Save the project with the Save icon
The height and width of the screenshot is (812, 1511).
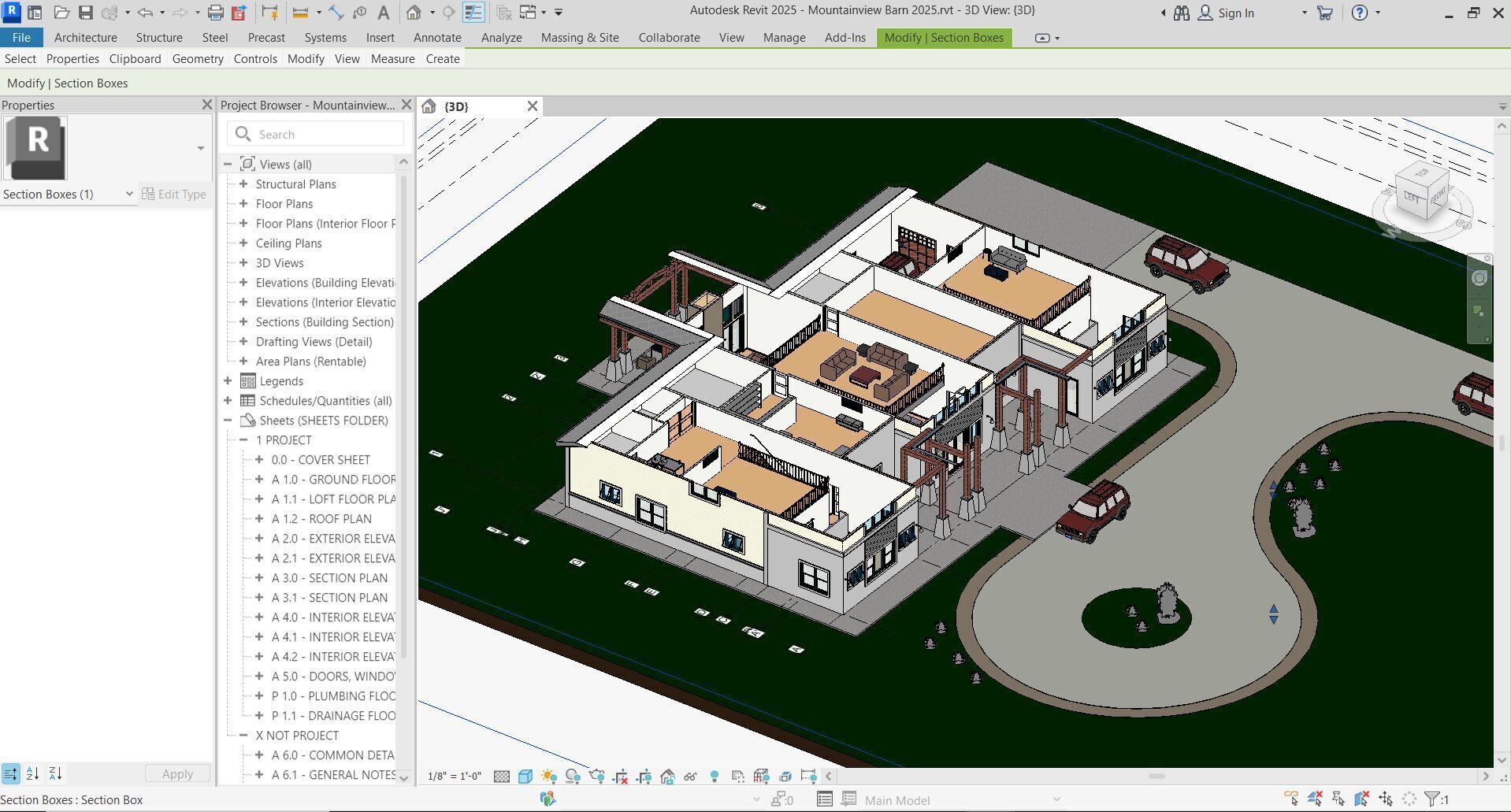point(85,13)
